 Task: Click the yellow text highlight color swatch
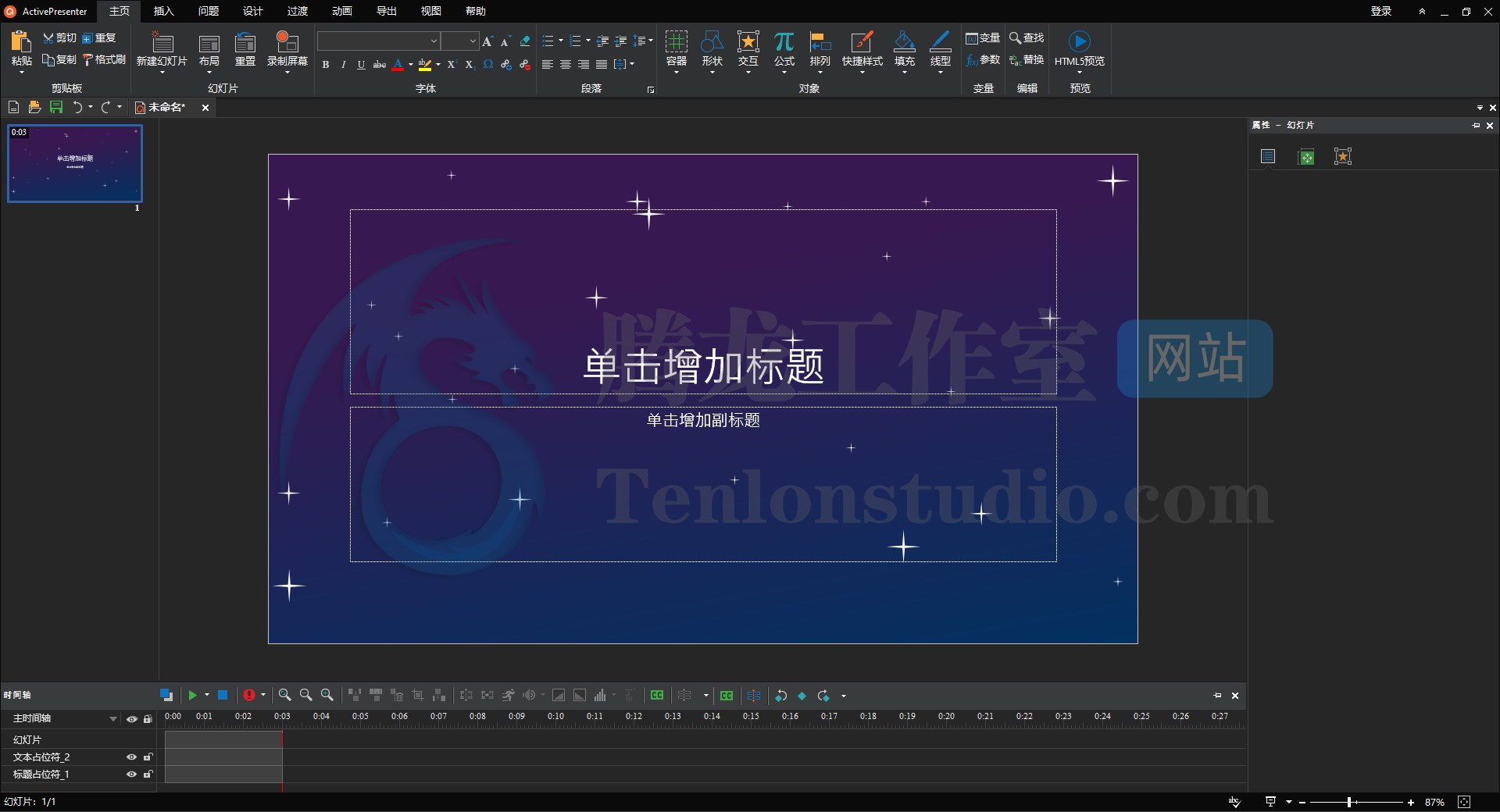coord(424,65)
